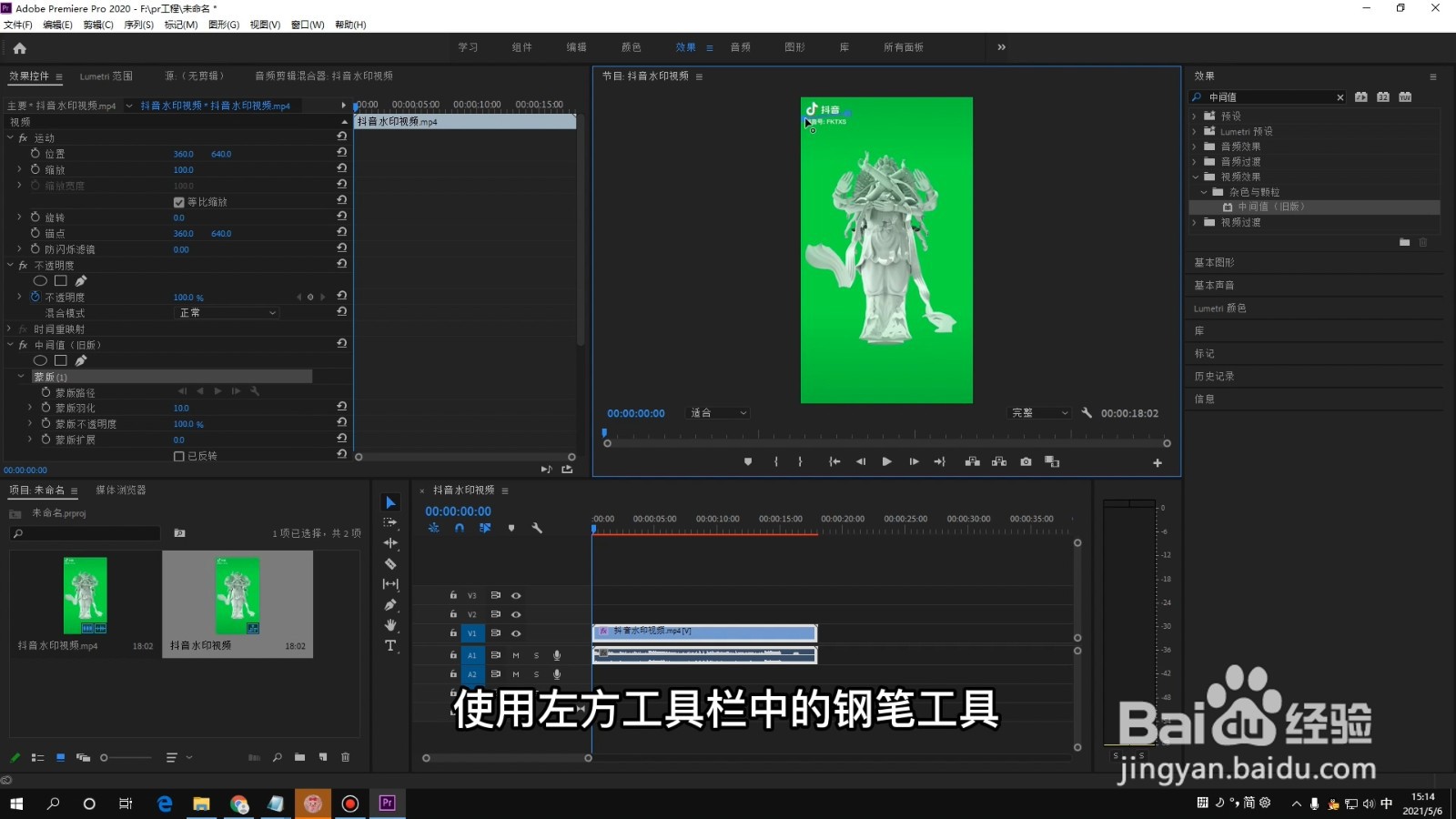The height and width of the screenshot is (819, 1456).
Task: Expand 视频过渡 folder
Action: (1195, 222)
